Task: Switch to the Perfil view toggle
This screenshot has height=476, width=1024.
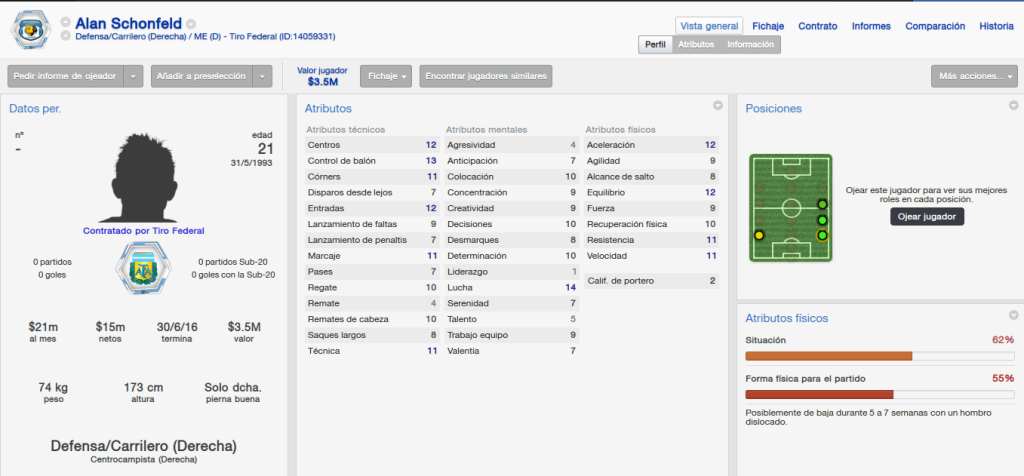Action: click(x=655, y=44)
